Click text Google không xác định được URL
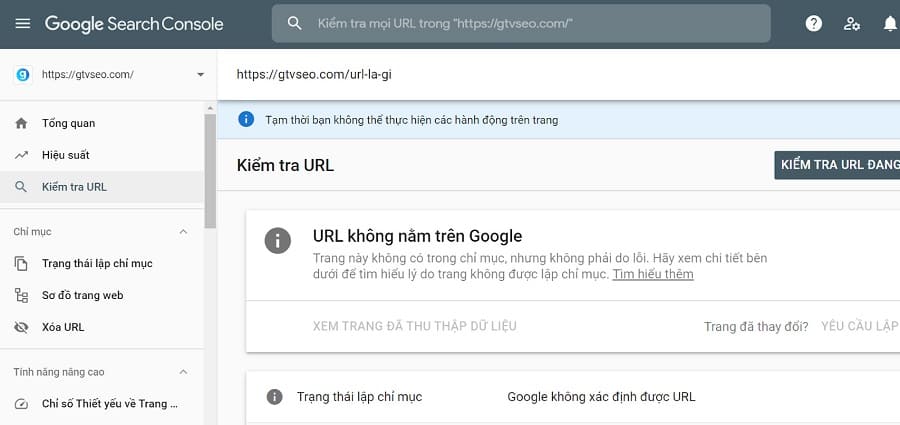The image size is (900, 425). [601, 397]
